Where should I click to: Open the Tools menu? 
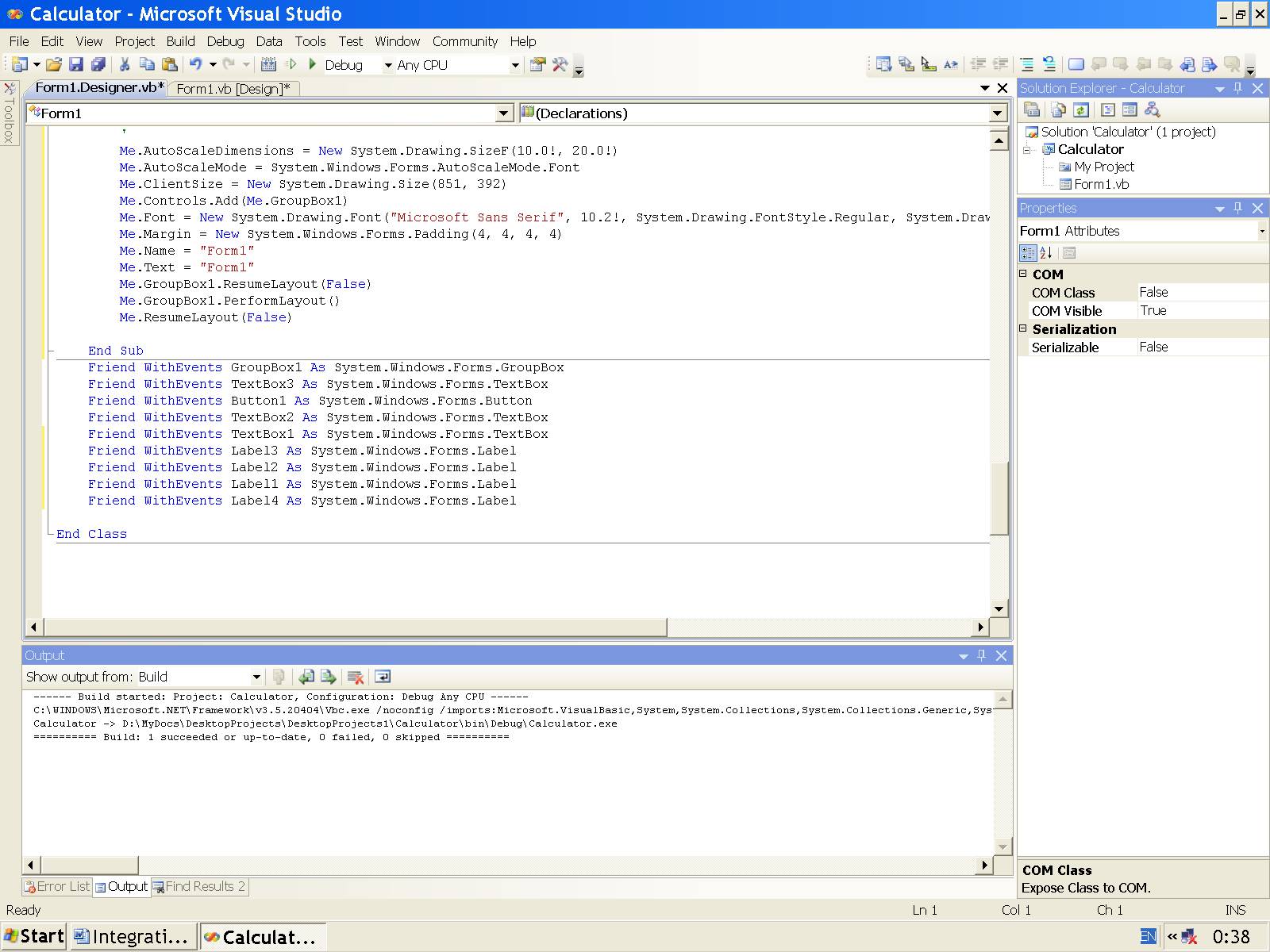310,41
